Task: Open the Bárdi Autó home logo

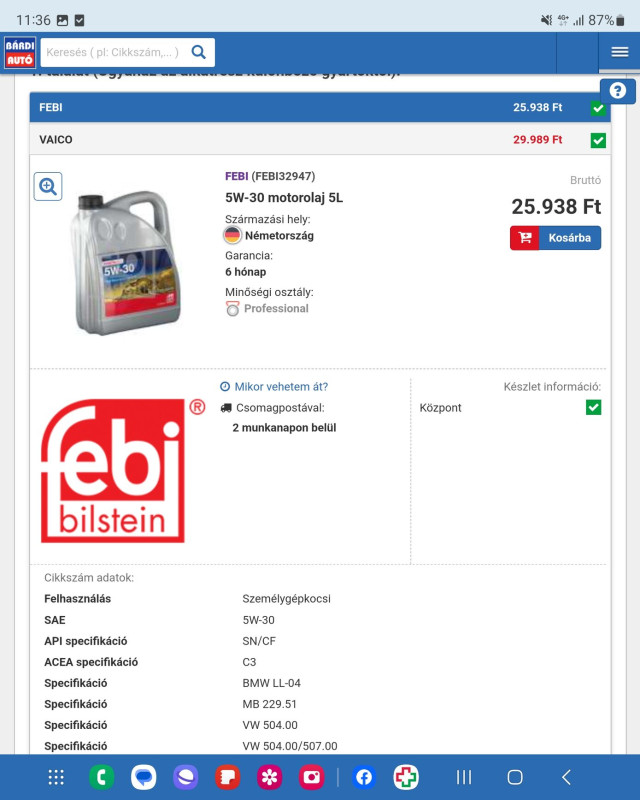Action: click(x=20, y=53)
